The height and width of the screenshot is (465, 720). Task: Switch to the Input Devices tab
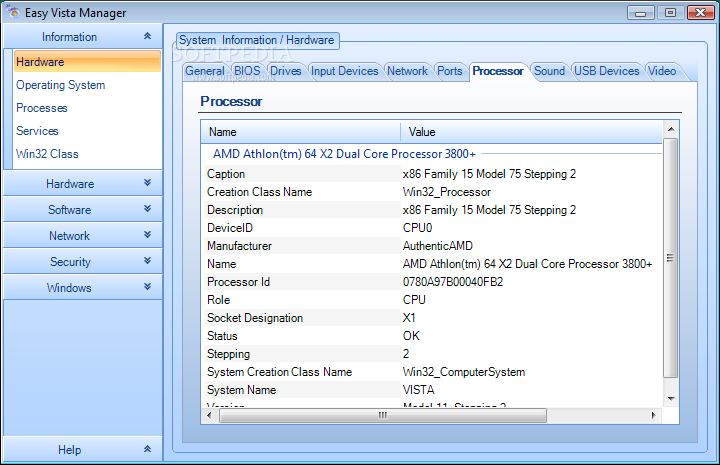pyautogui.click(x=344, y=71)
